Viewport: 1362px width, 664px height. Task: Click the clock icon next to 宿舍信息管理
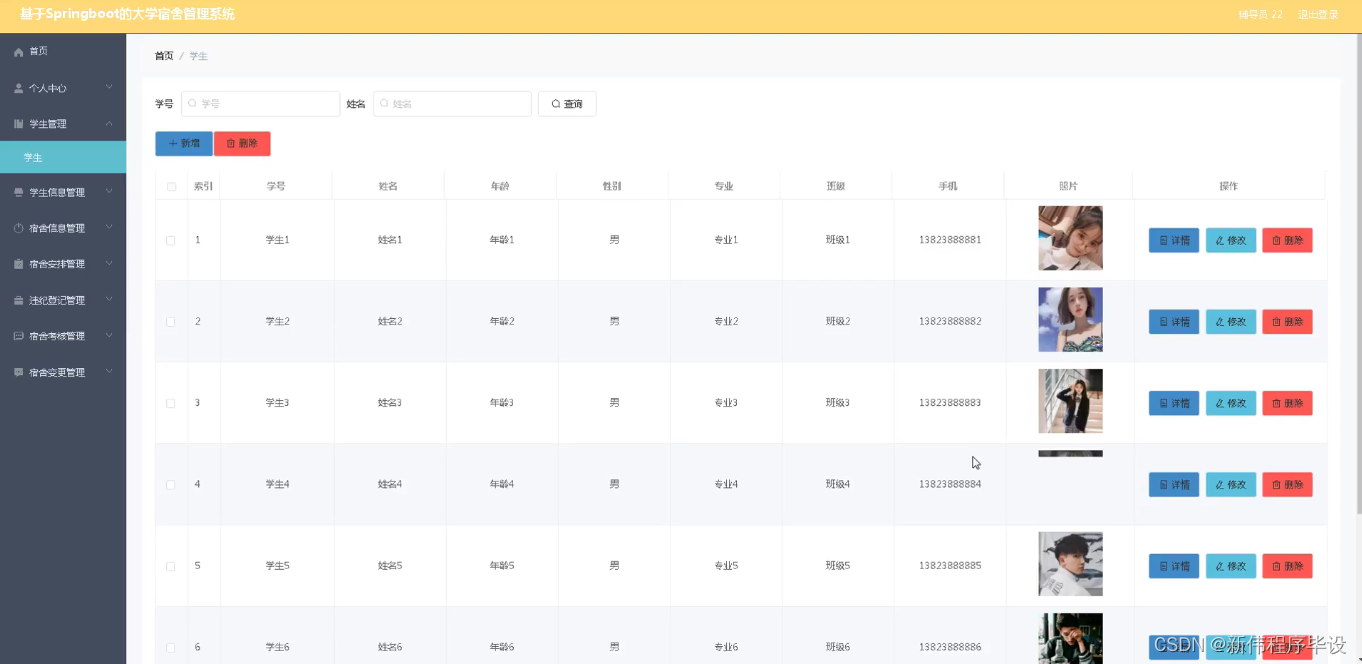tap(17, 227)
